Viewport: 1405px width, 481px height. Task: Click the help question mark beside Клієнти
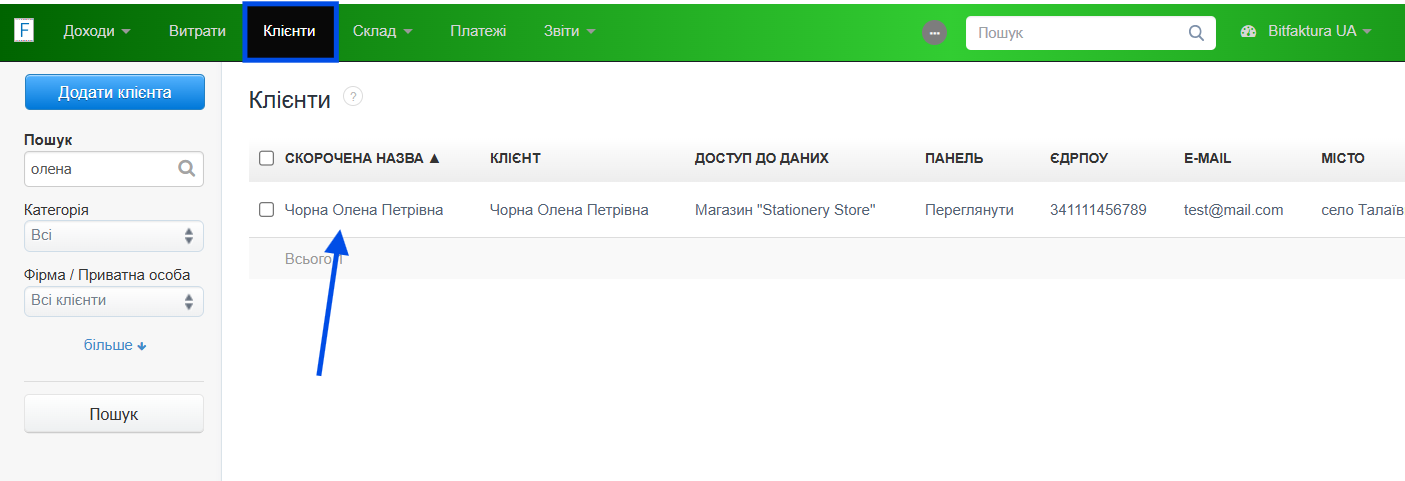[x=353, y=97]
